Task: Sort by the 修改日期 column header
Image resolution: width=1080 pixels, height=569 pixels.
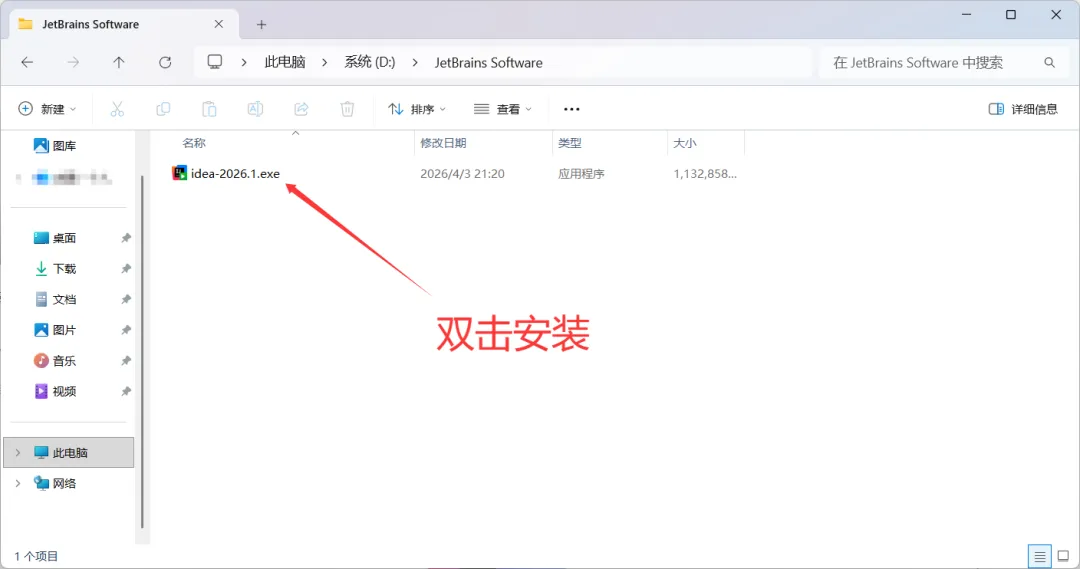Action: point(444,143)
